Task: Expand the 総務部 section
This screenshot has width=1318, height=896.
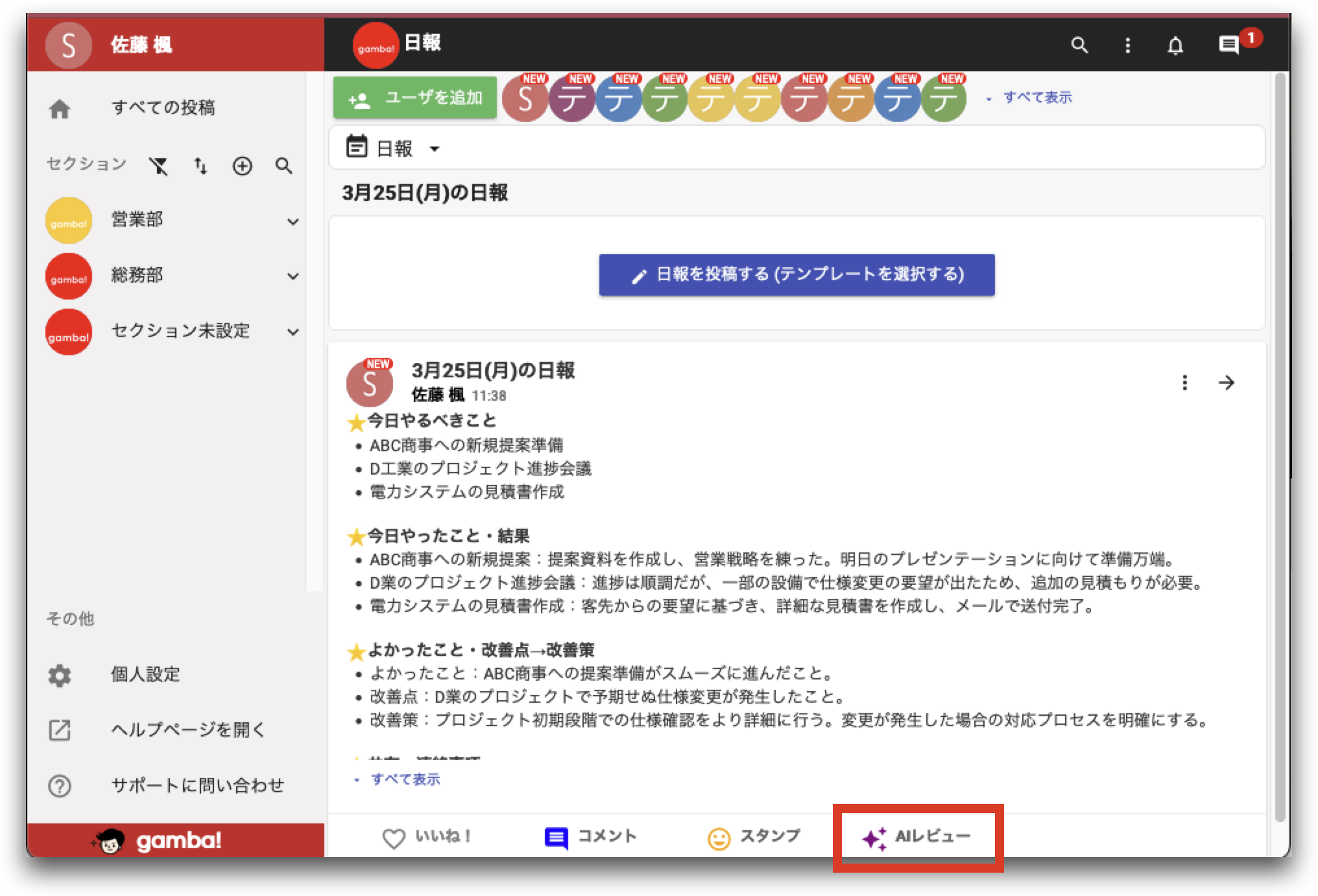Action: [293, 276]
